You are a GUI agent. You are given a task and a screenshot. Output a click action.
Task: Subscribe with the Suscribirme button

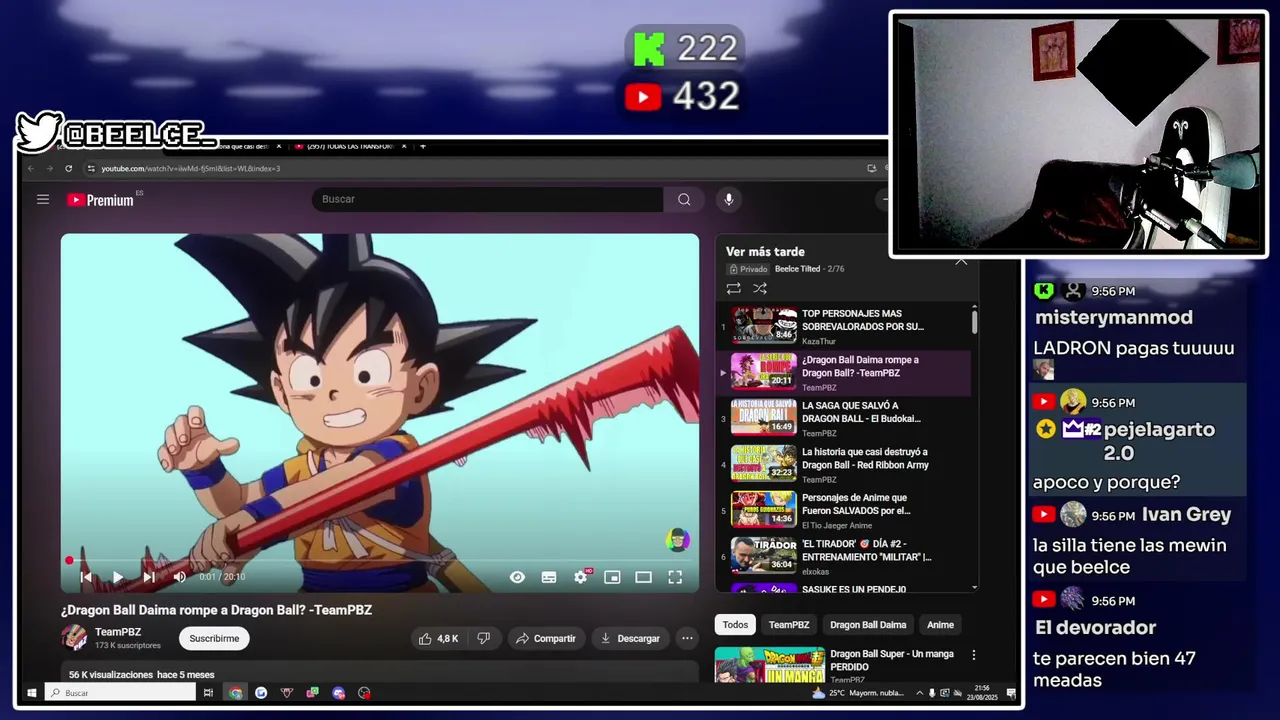(214, 638)
